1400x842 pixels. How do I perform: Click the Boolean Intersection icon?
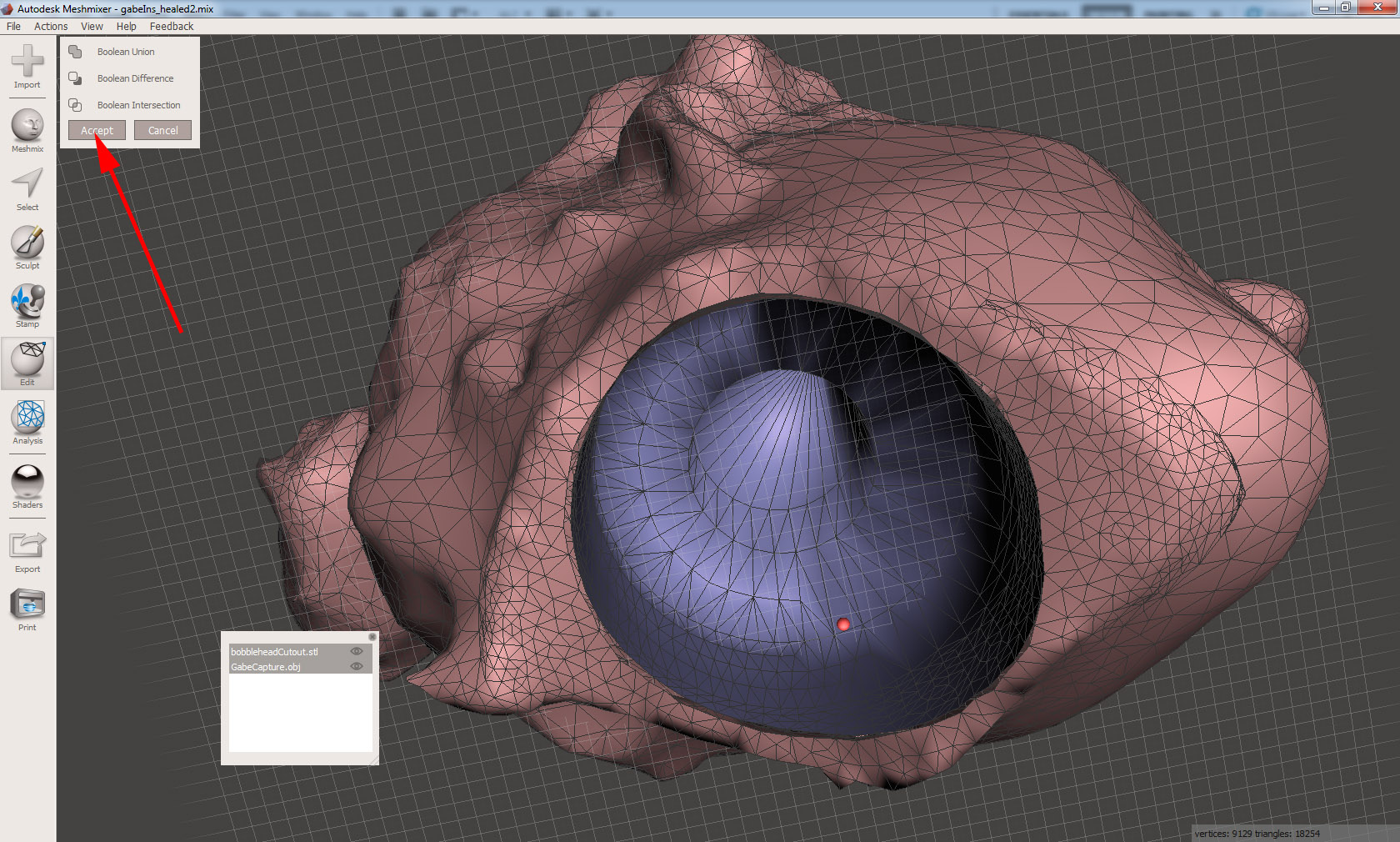click(75, 105)
